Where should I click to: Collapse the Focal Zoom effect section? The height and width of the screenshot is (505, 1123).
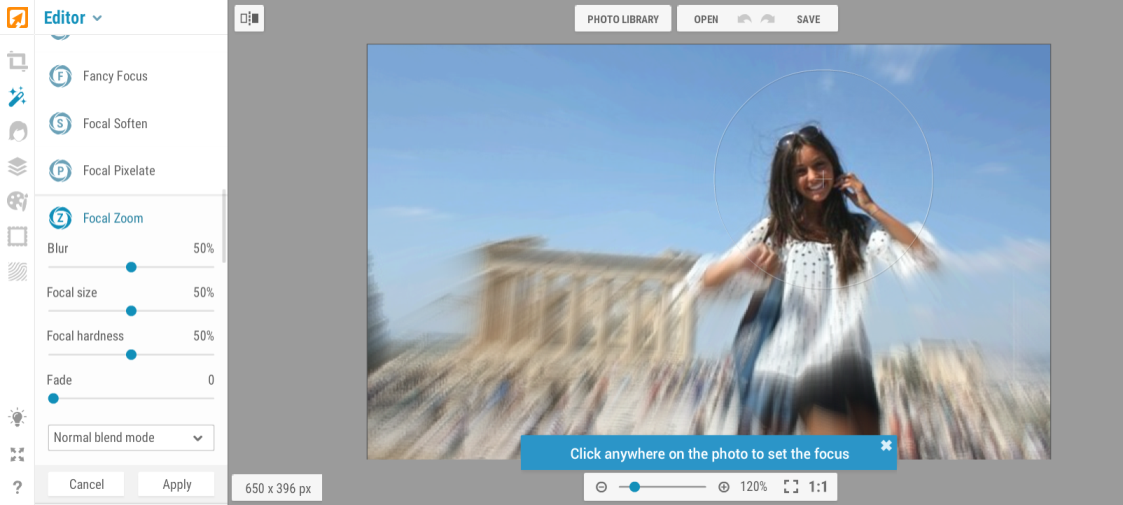tap(112, 218)
